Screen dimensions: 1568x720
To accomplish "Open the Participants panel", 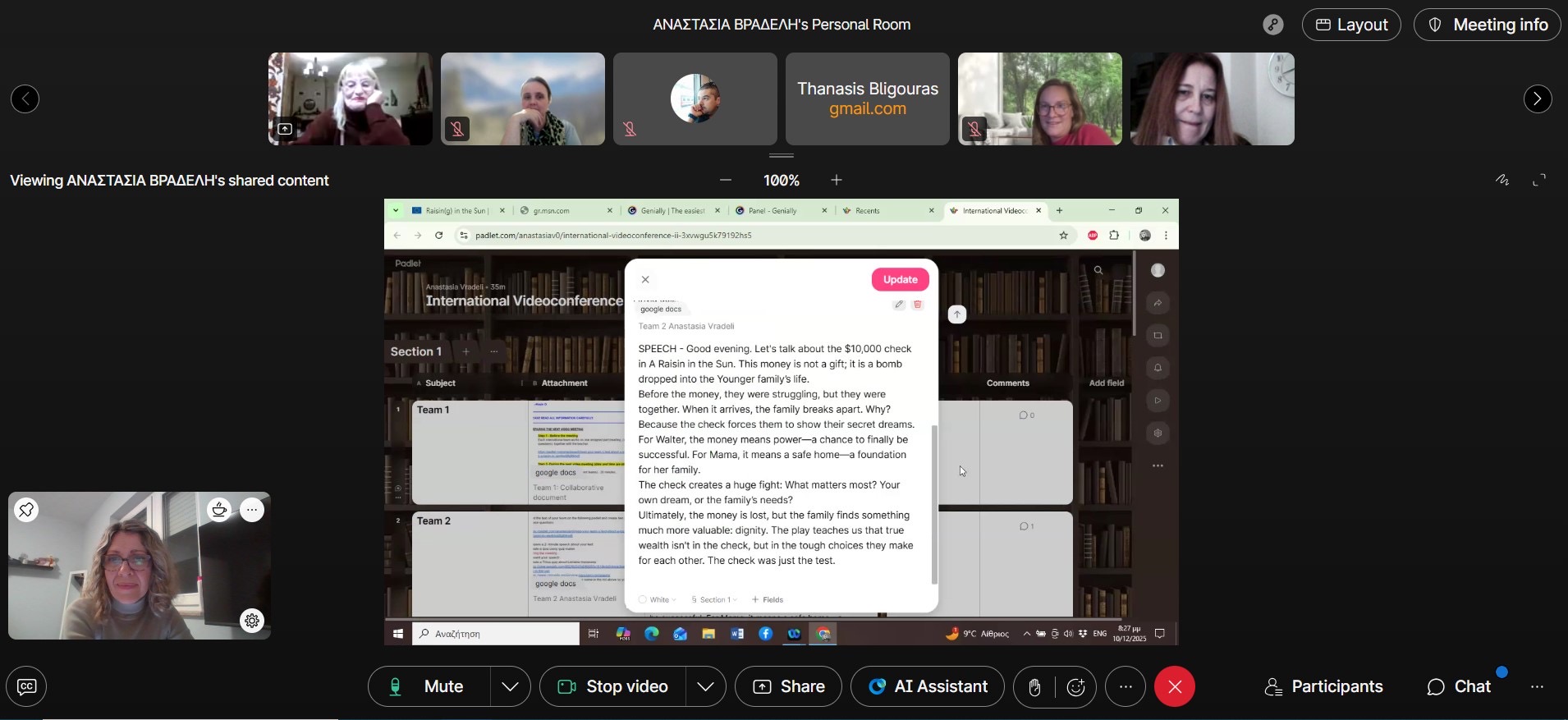I will pos(1323,687).
